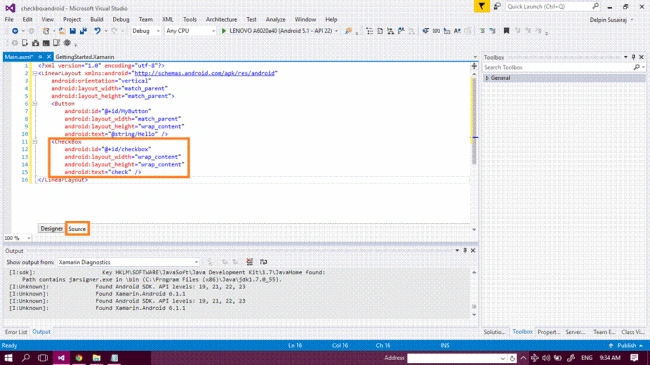Click the Output panel vertical scrollbar
This screenshot has height=365, width=650.
[474, 294]
